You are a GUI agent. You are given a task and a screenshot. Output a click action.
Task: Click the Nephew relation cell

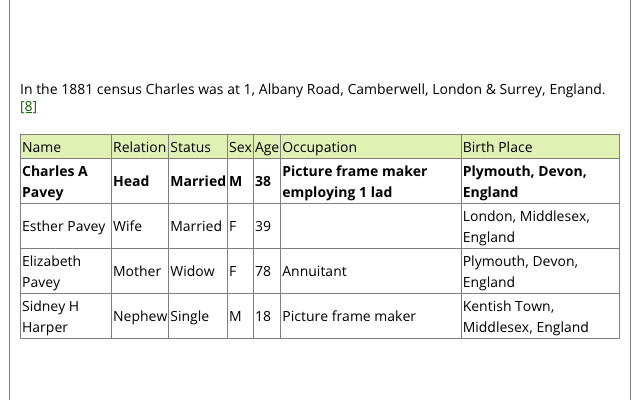click(x=140, y=316)
